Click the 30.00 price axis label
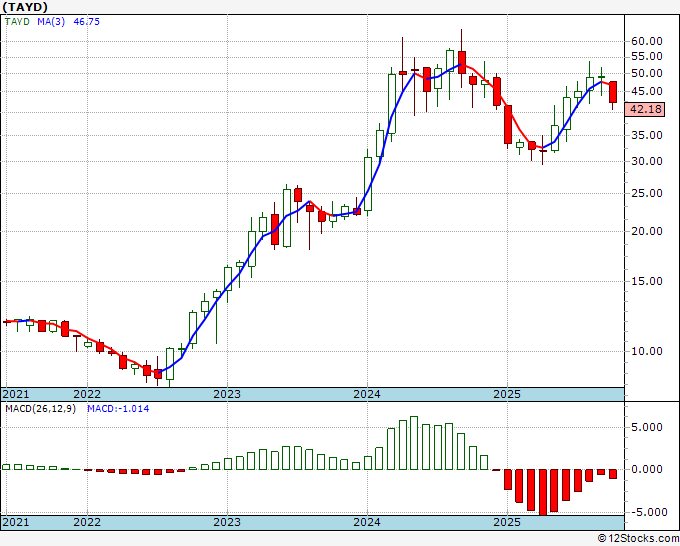The image size is (680, 546). coord(647,161)
